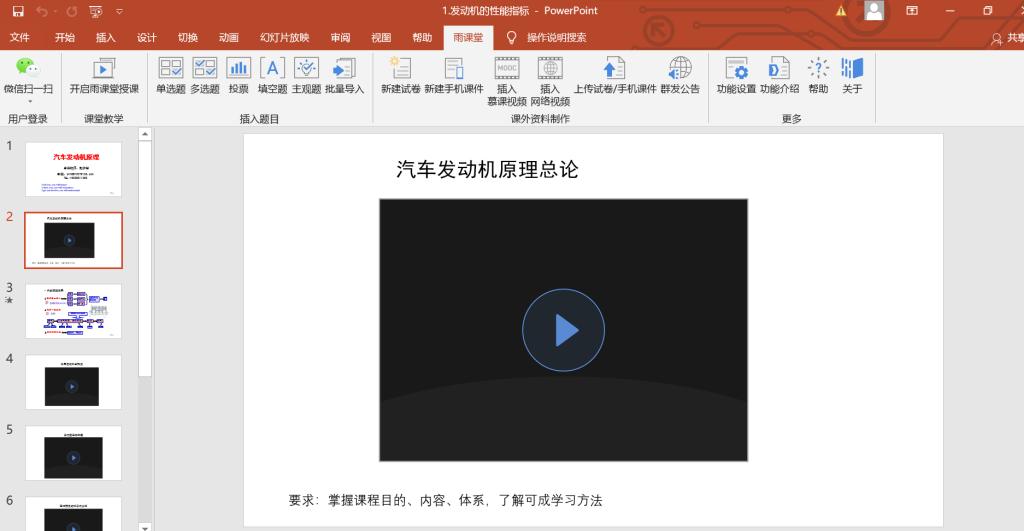1024x531 pixels.
Task: Click the animation star marker on slide 3
Action: [x=9, y=300]
